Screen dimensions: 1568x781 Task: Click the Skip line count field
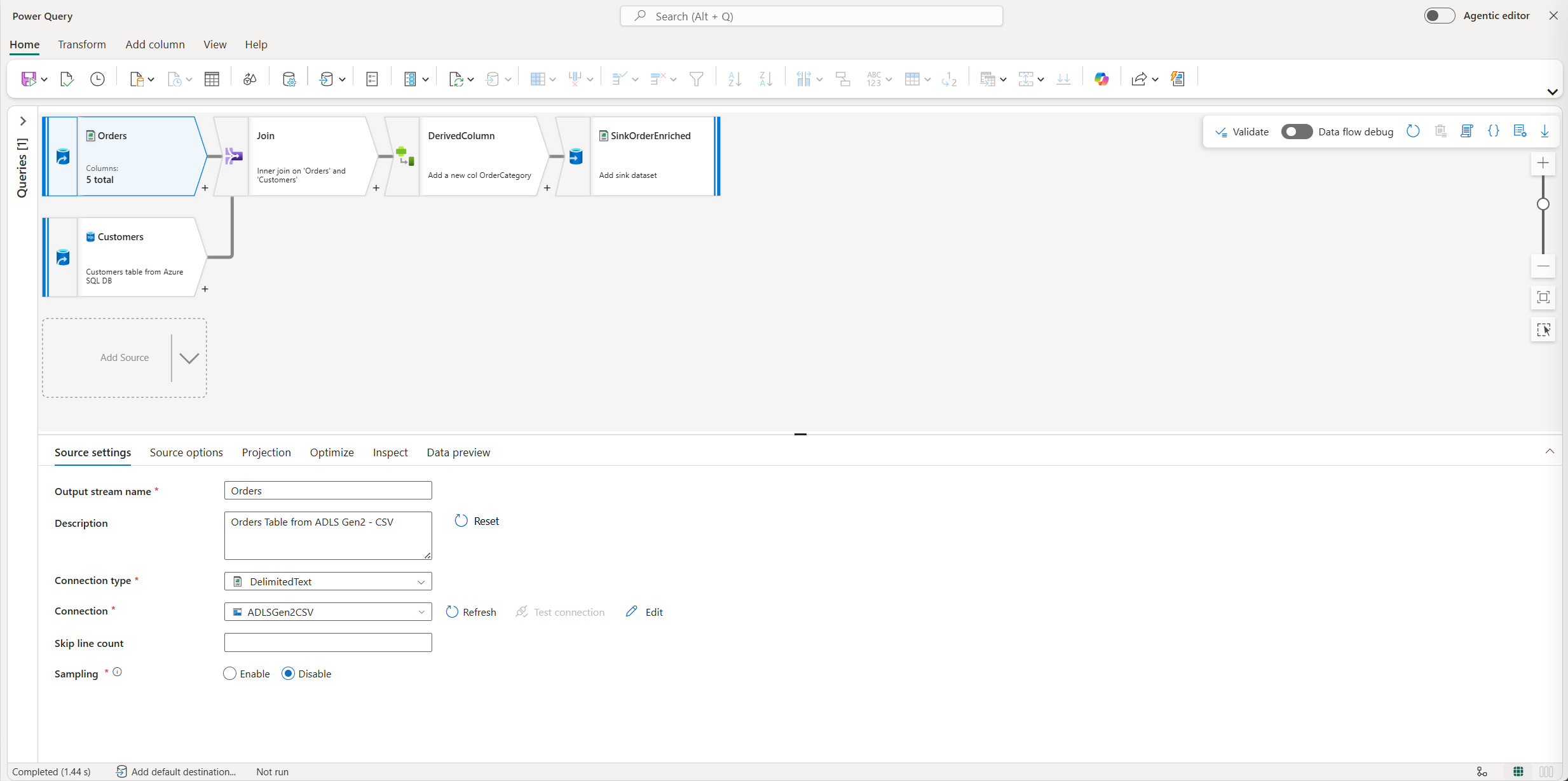coord(328,642)
